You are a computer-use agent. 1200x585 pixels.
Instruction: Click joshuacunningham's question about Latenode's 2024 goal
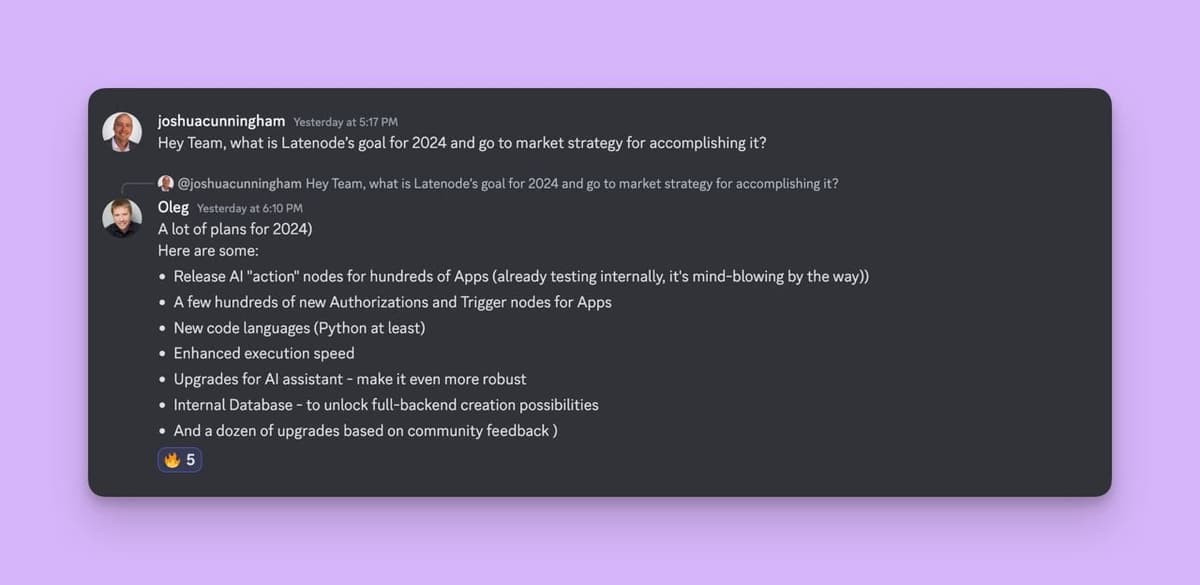(462, 143)
